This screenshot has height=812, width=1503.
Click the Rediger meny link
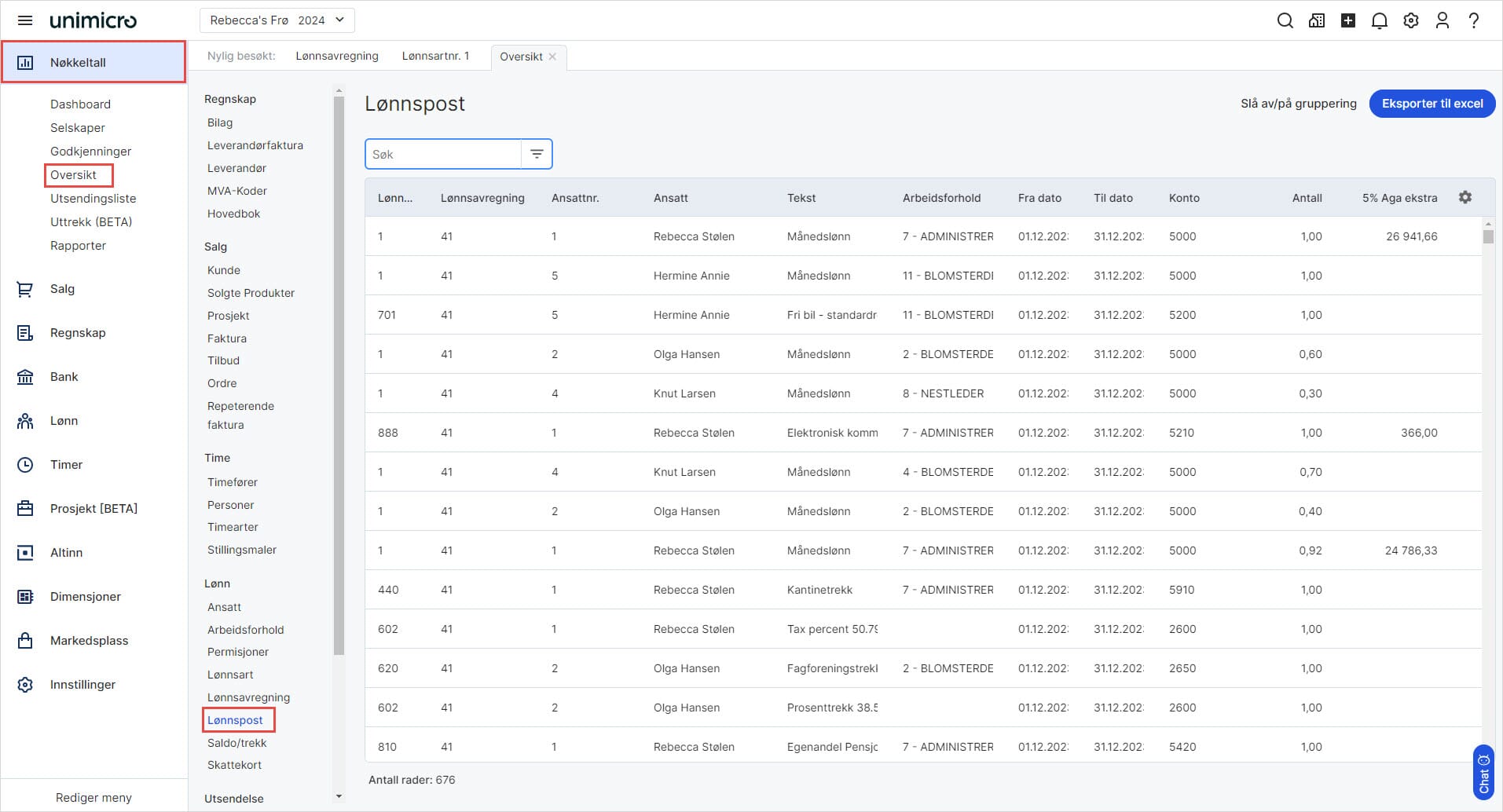[x=93, y=797]
